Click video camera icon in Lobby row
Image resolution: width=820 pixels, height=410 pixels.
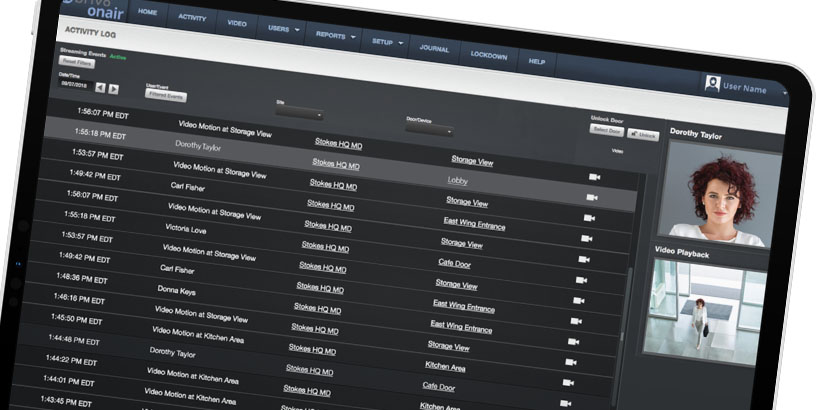pos(594,177)
